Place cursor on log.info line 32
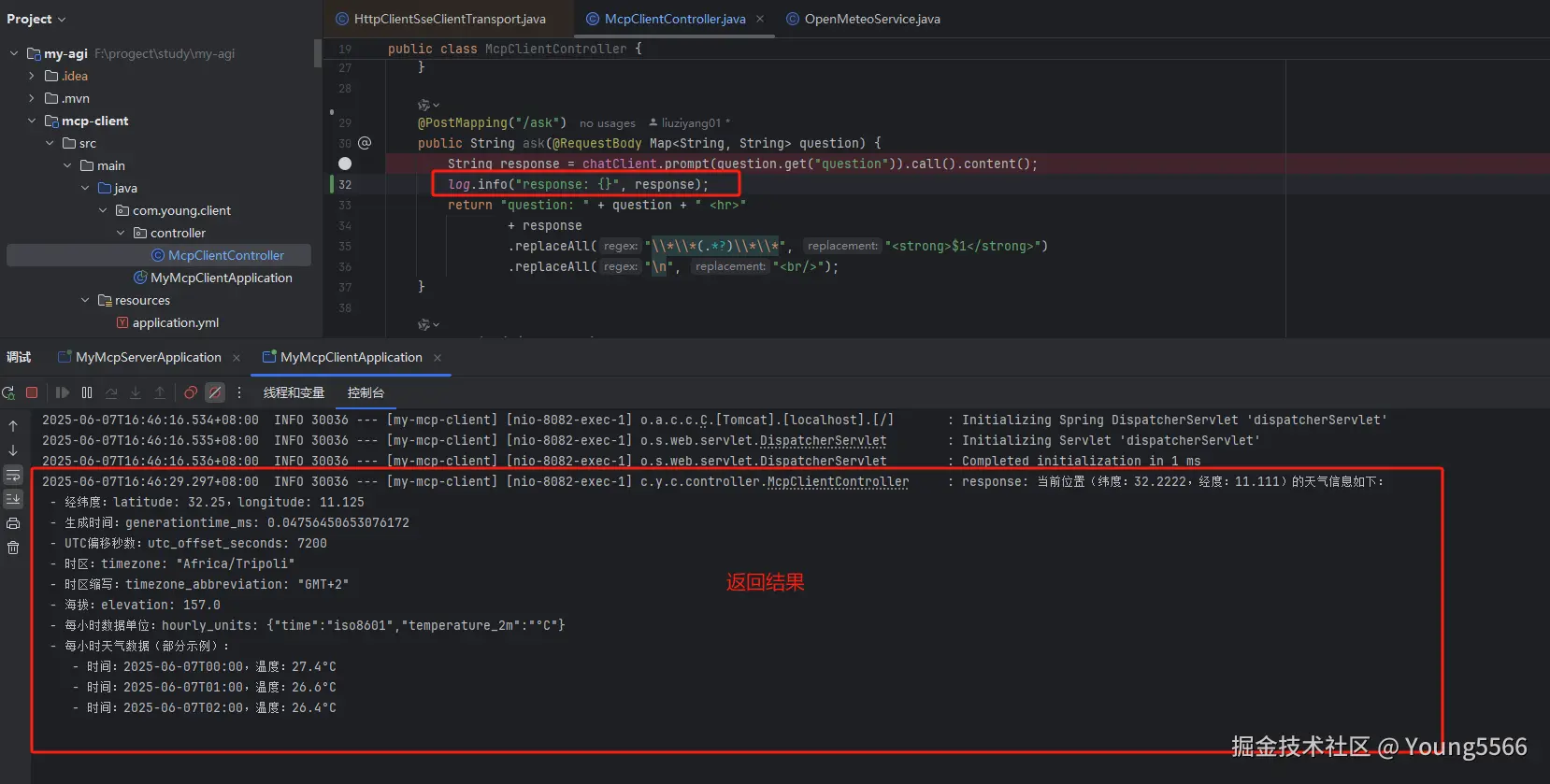1550x784 pixels. pos(578,184)
